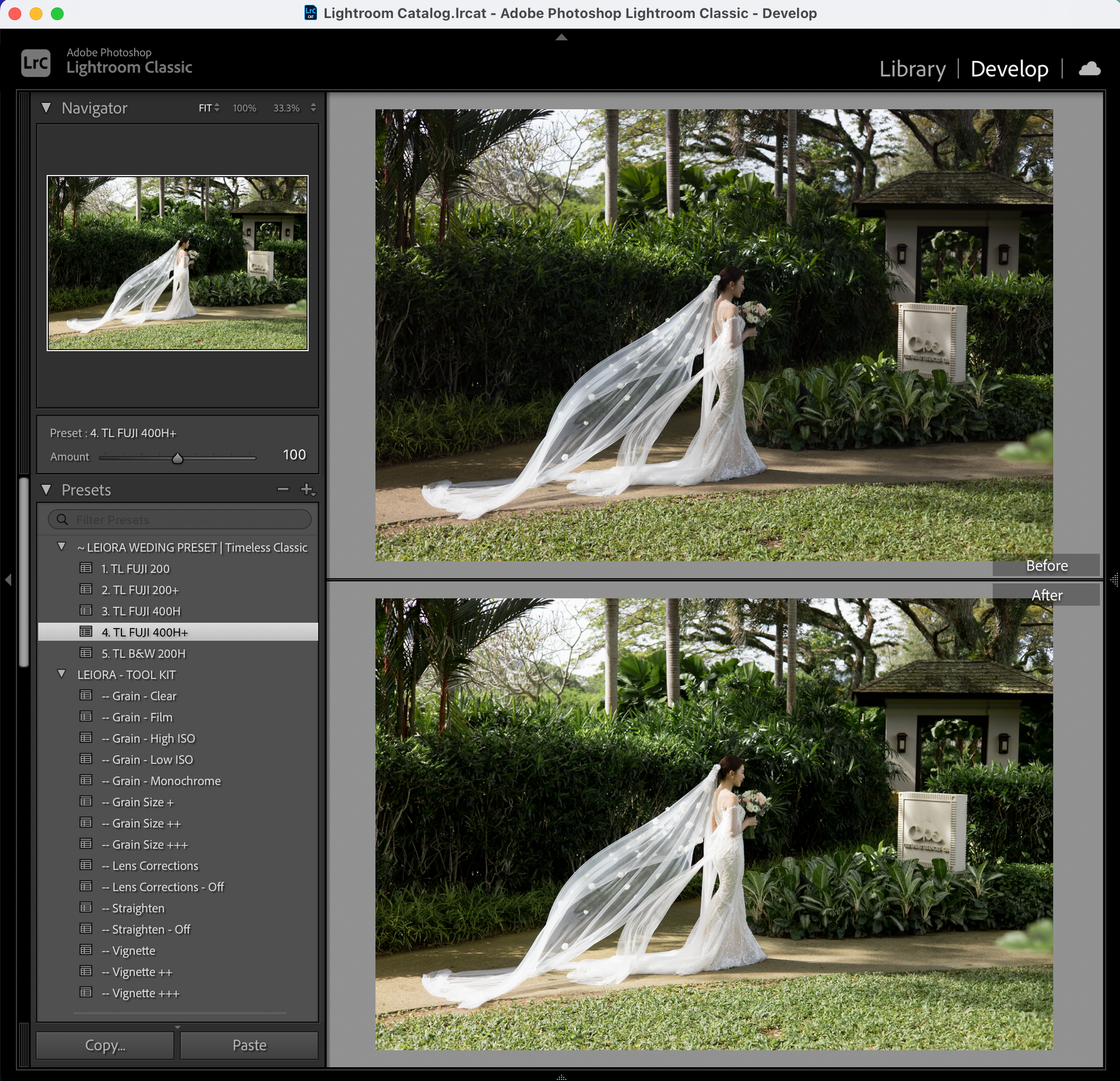The height and width of the screenshot is (1081, 1120).
Task: Click the Copy... button
Action: tap(105, 1045)
